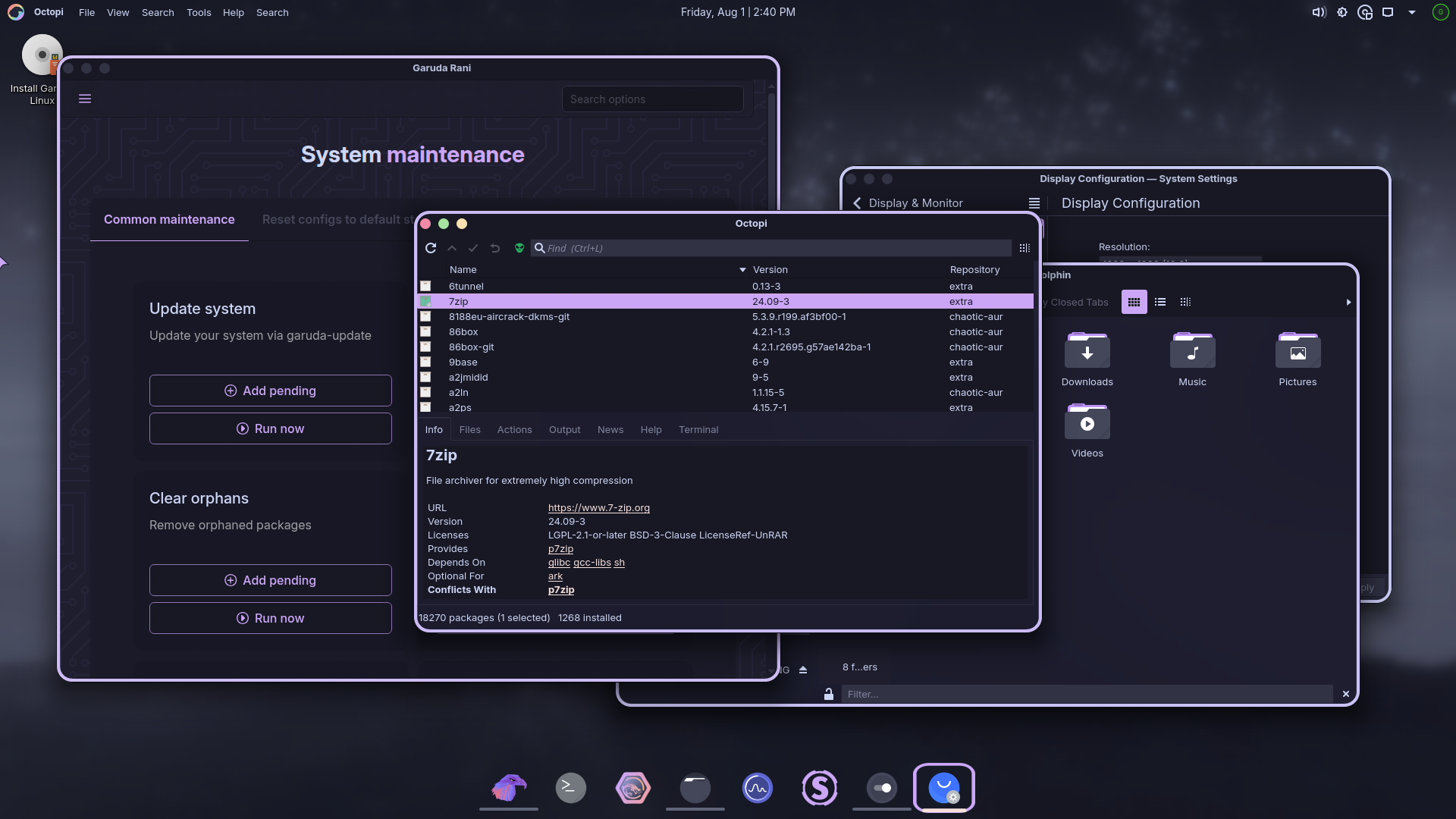Open the terminal from the dock
Image resolution: width=1456 pixels, height=819 pixels.
(x=570, y=788)
